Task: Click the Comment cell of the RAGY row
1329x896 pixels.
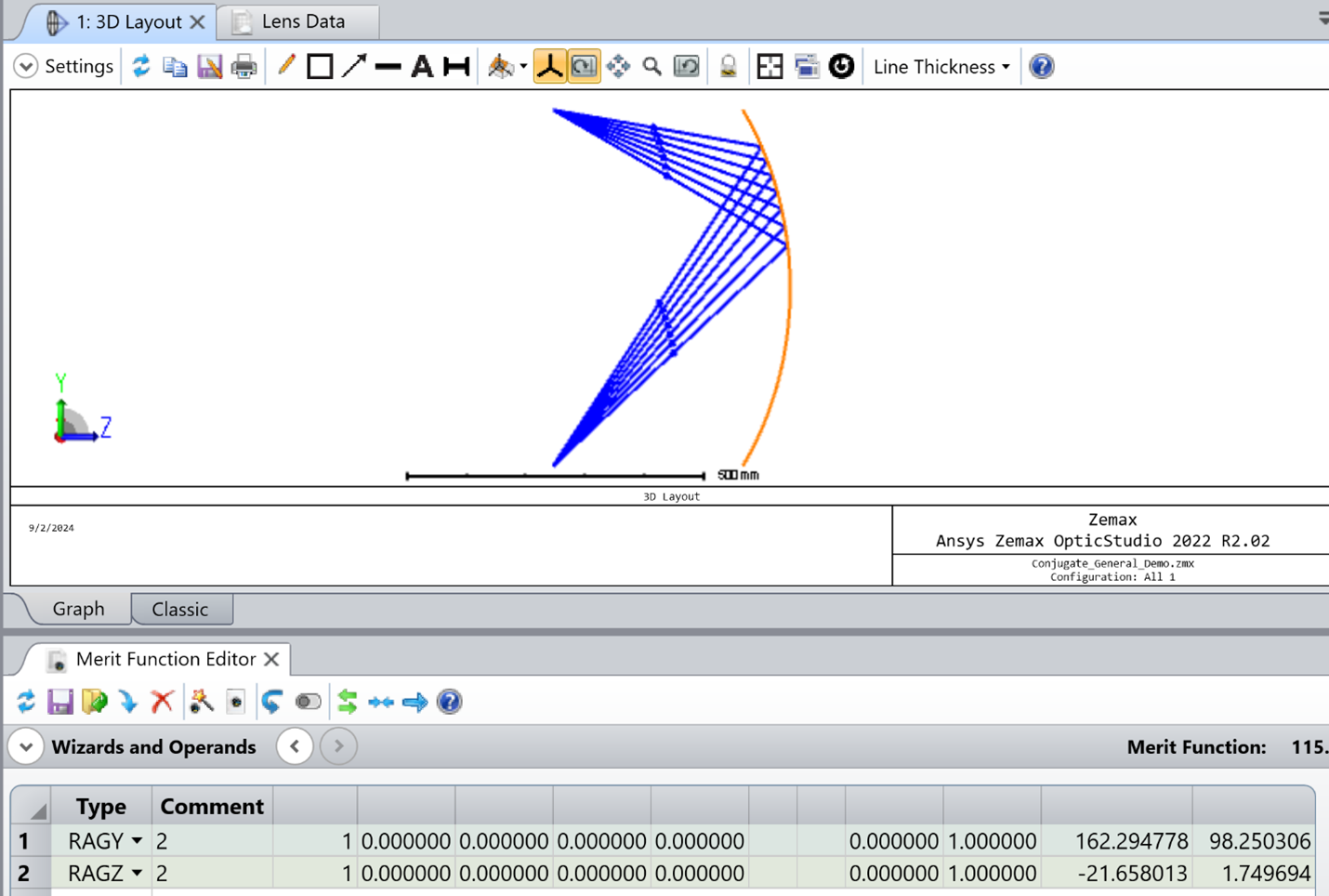Action: (x=212, y=841)
